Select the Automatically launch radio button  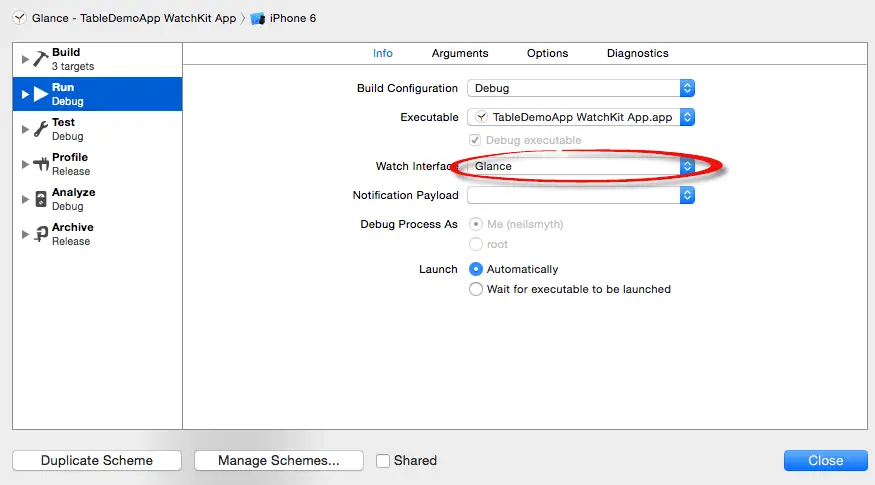pos(476,269)
